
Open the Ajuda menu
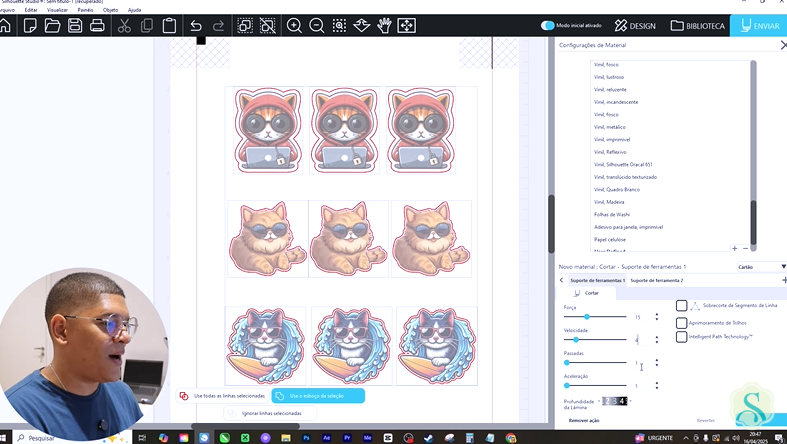coord(135,10)
